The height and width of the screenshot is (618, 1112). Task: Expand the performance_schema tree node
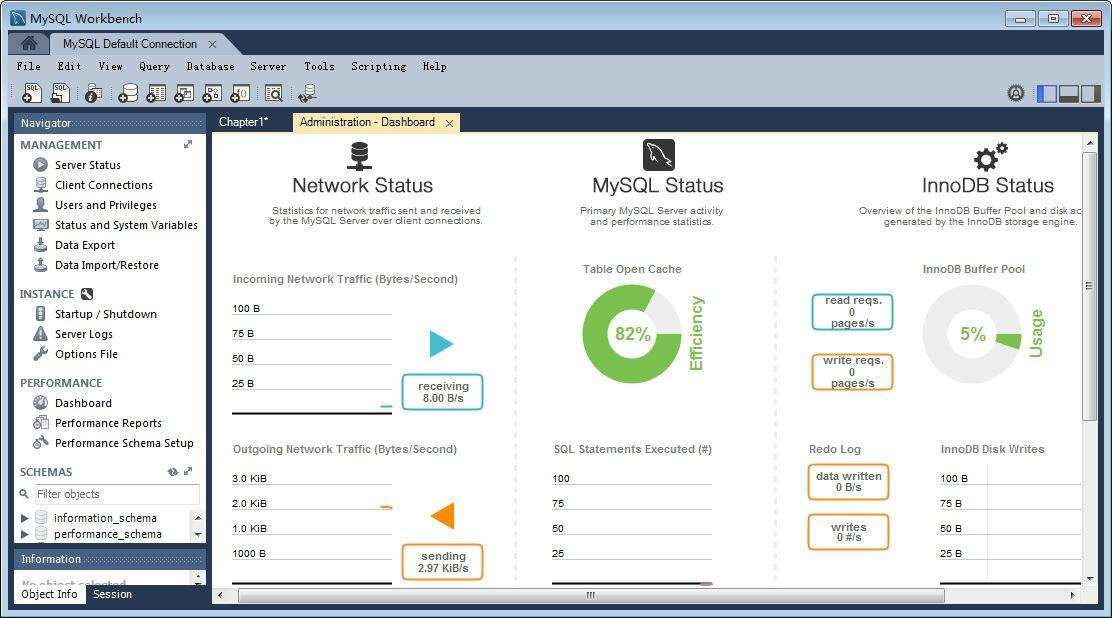pos(25,534)
